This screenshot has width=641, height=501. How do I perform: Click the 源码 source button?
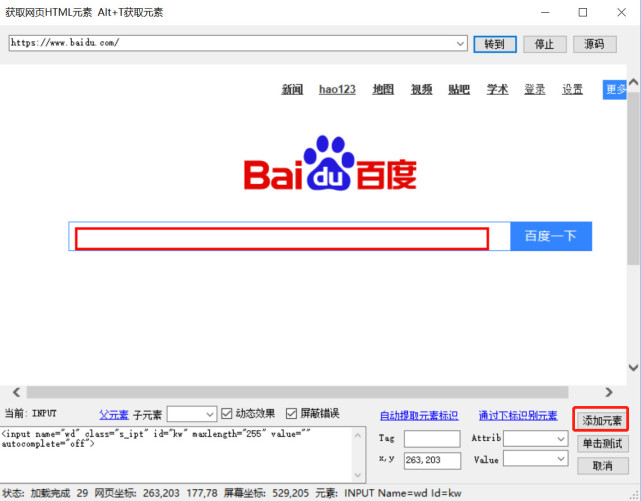[x=594, y=44]
